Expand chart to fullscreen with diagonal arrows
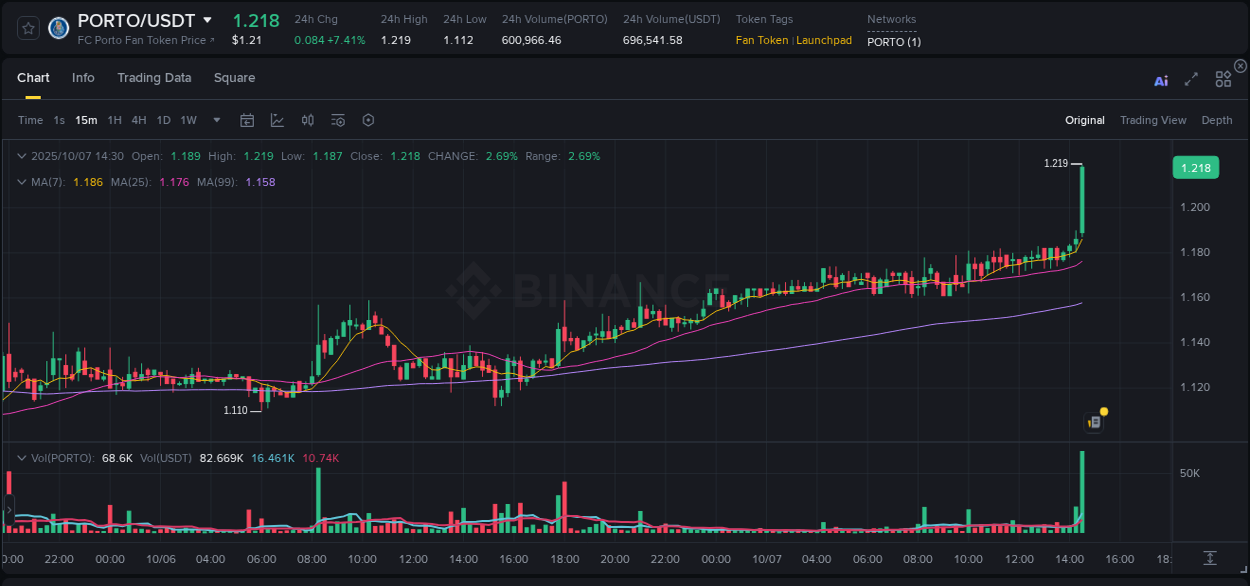 tap(1190, 77)
